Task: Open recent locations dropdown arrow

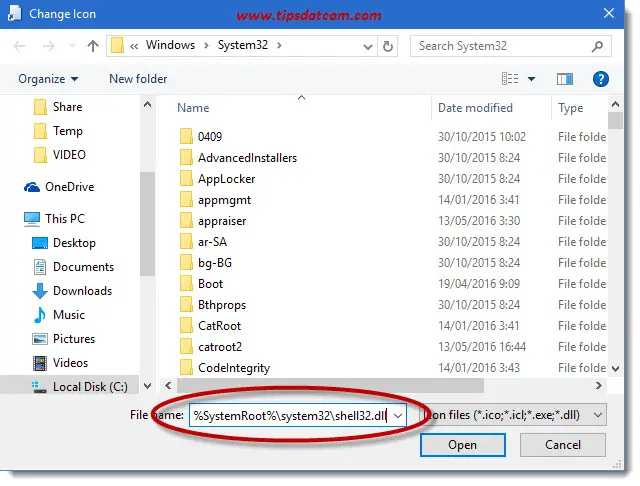Action: [x=72, y=46]
